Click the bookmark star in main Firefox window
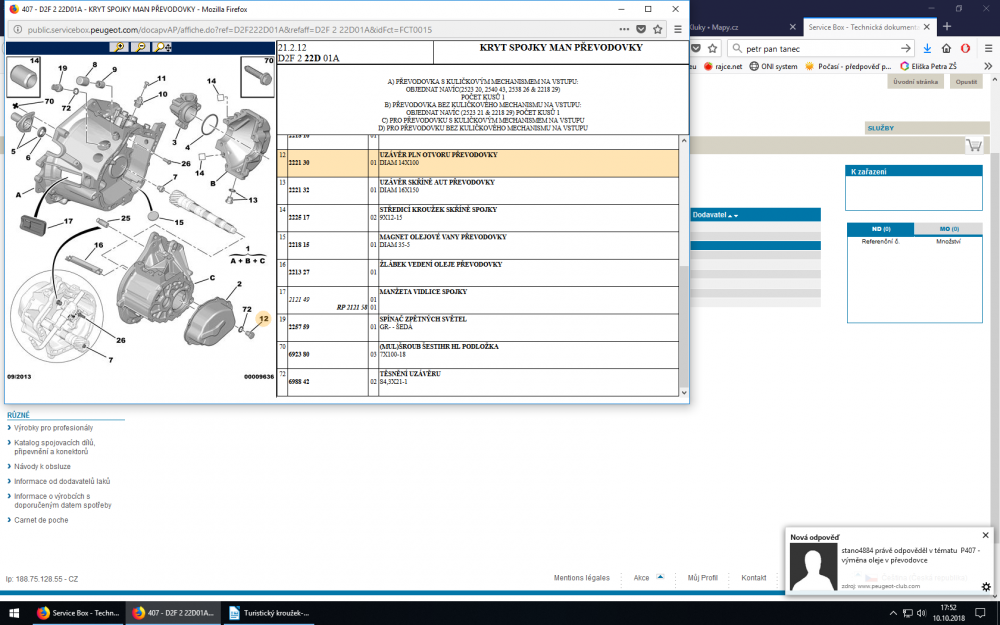1000x625 pixels. (712, 48)
